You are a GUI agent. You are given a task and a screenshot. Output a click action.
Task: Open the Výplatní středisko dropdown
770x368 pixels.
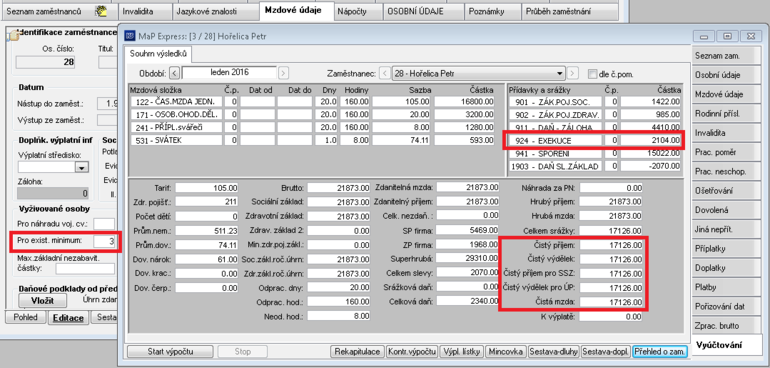81,168
